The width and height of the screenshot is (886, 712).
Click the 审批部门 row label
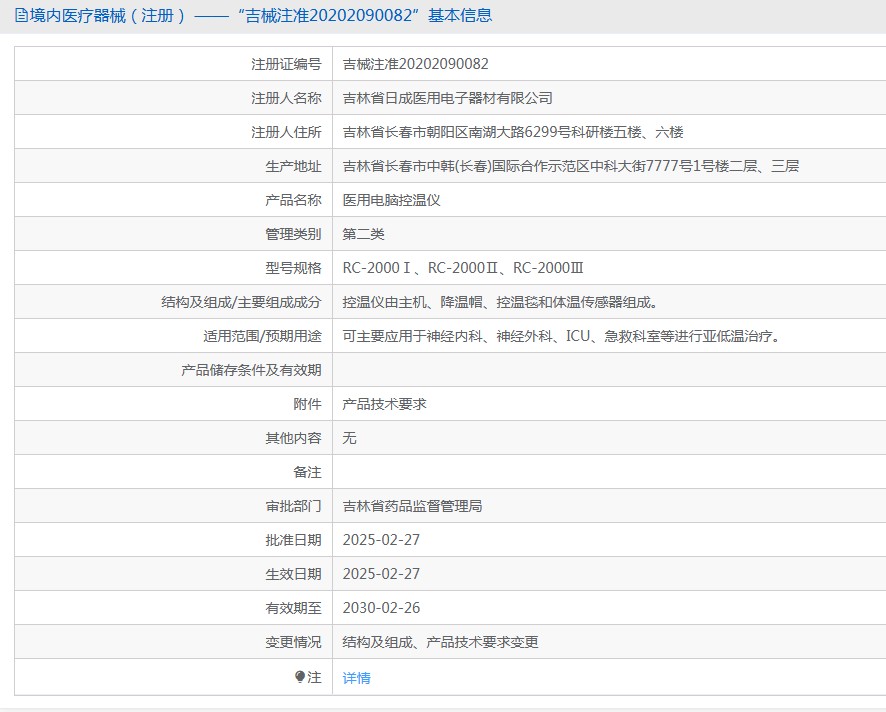[293, 506]
